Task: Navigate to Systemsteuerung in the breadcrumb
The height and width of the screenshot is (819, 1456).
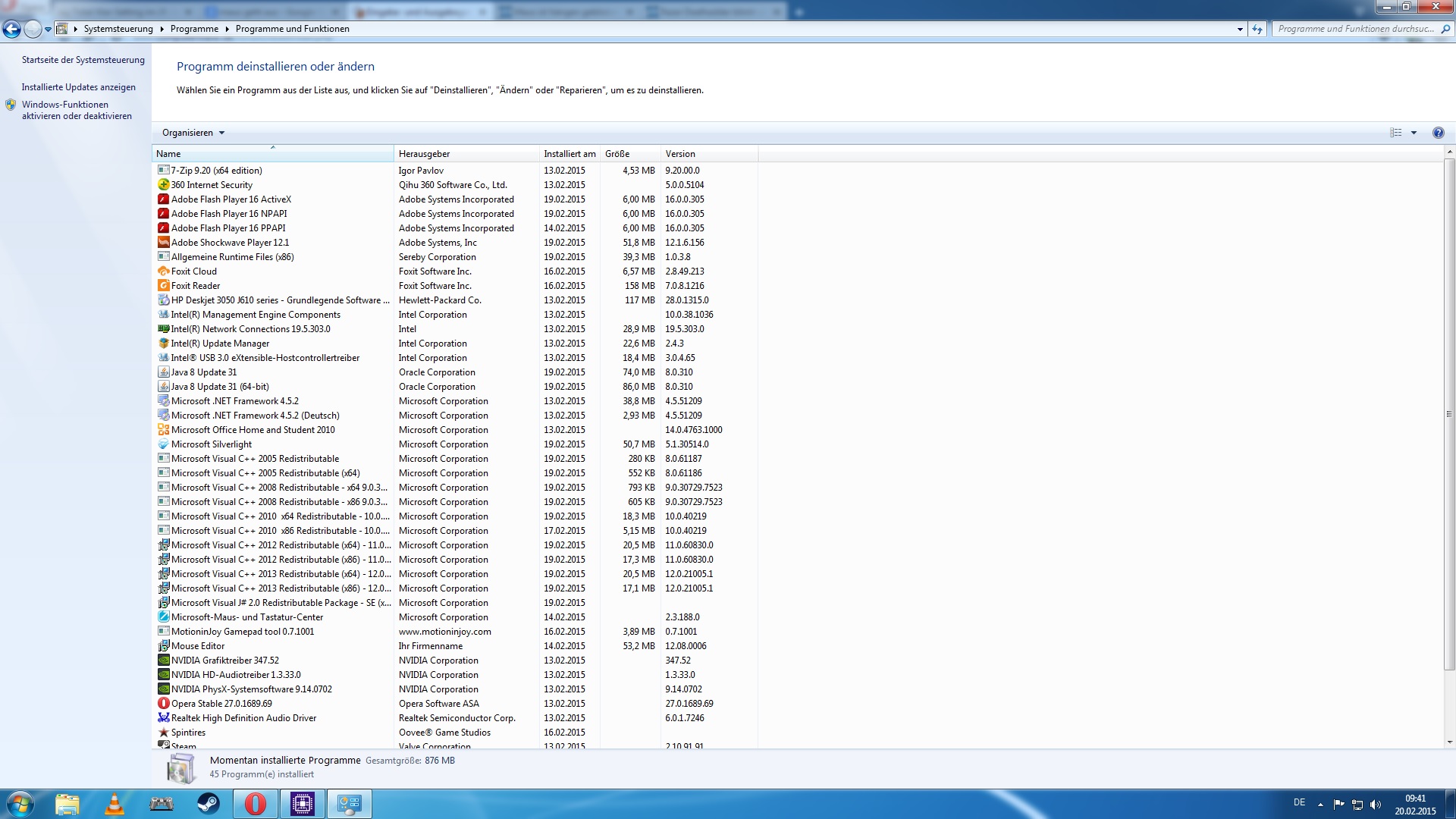Action: [x=118, y=29]
